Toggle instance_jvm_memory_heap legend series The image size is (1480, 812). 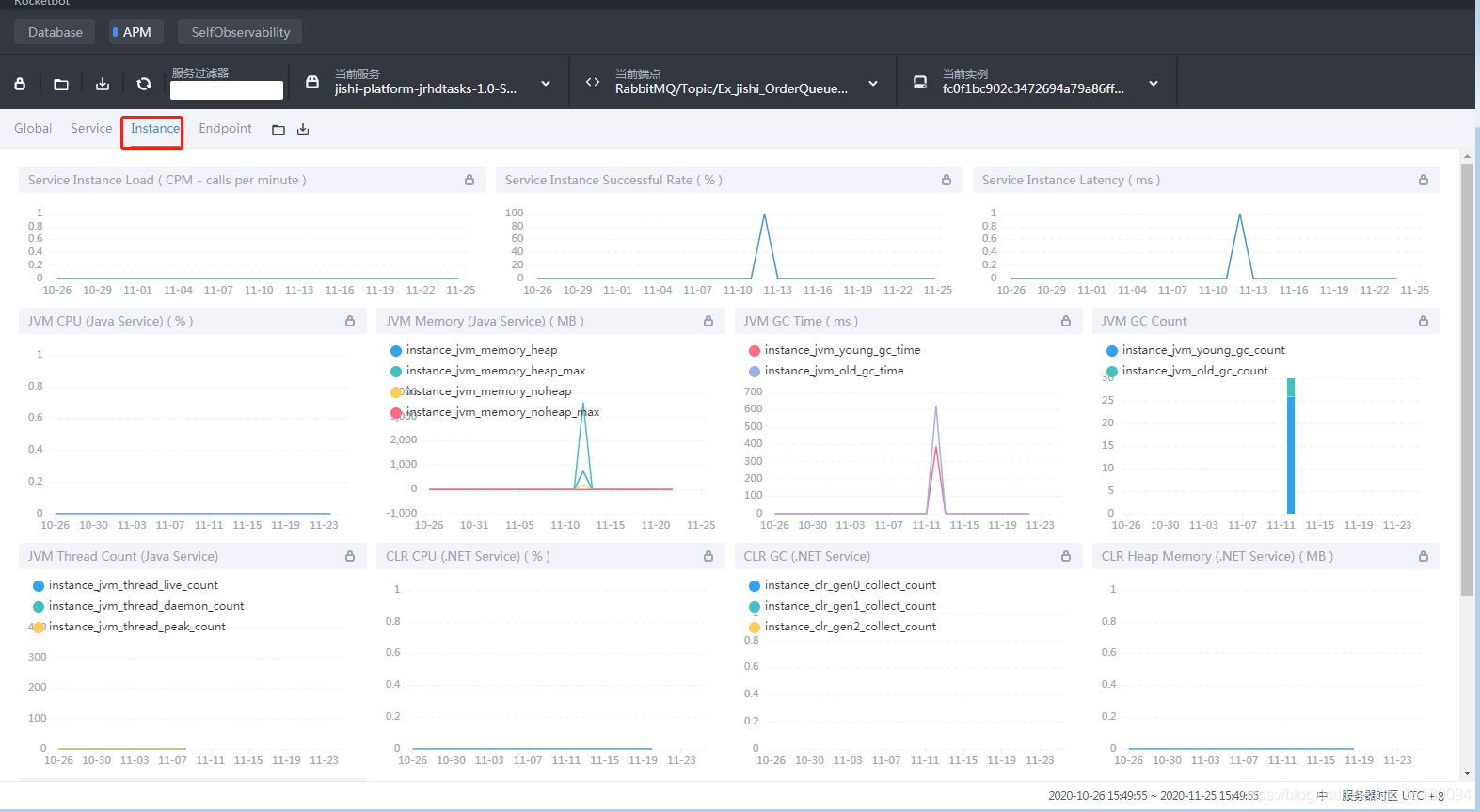tap(474, 350)
